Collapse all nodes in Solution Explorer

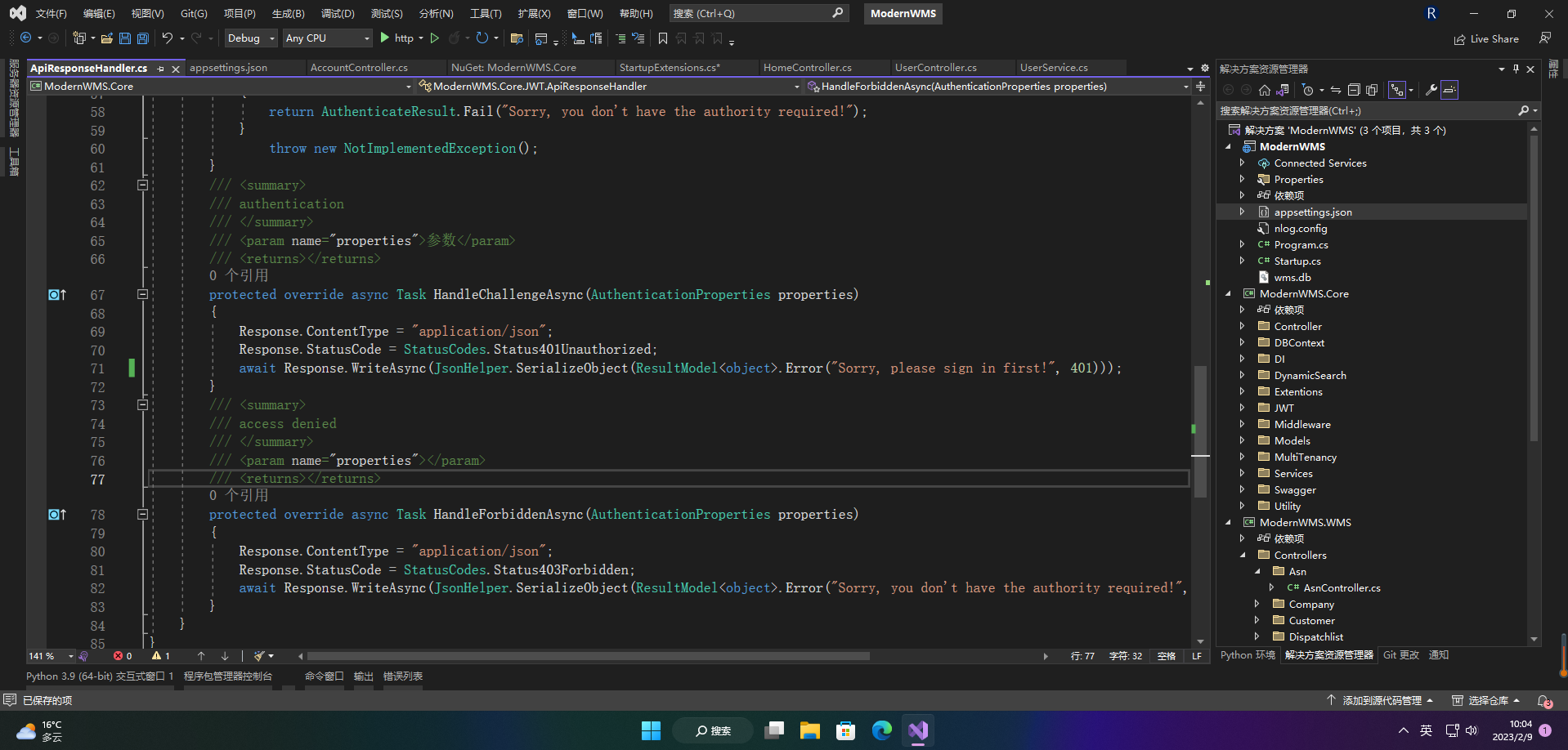click(1354, 90)
